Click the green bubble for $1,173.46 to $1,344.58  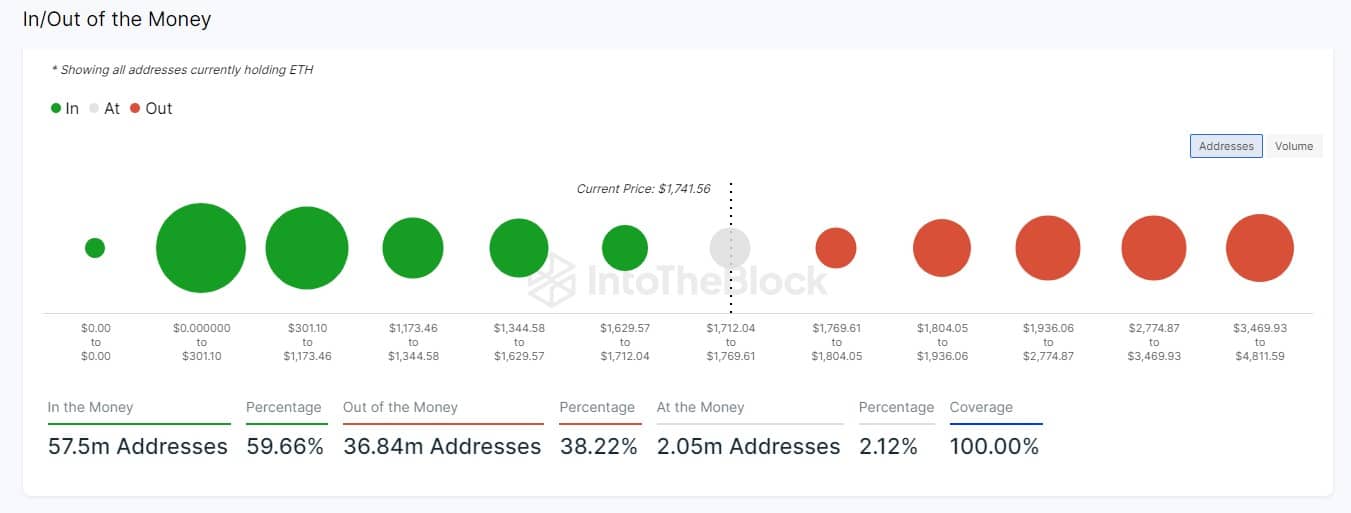pyautogui.click(x=413, y=248)
